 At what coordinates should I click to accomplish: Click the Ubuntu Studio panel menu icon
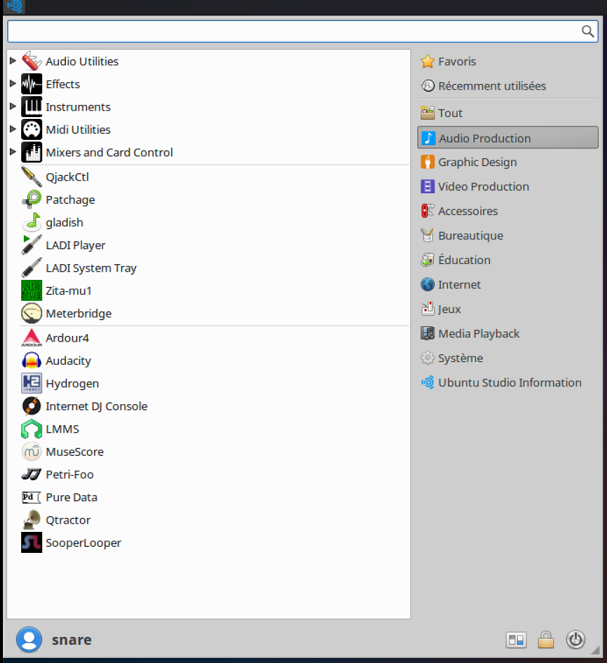tap(14, 6)
